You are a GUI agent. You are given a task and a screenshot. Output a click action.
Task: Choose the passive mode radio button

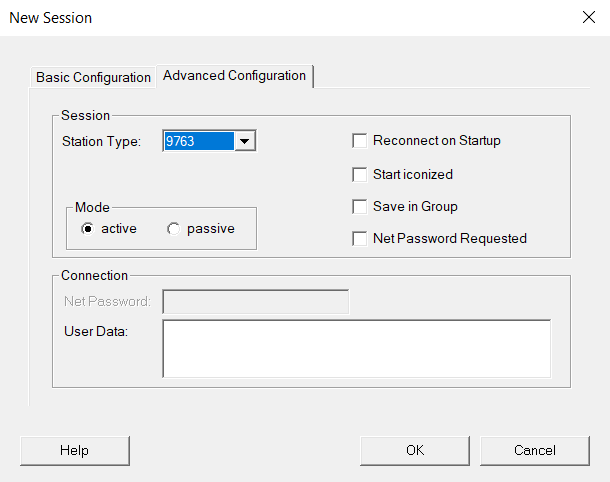click(173, 229)
